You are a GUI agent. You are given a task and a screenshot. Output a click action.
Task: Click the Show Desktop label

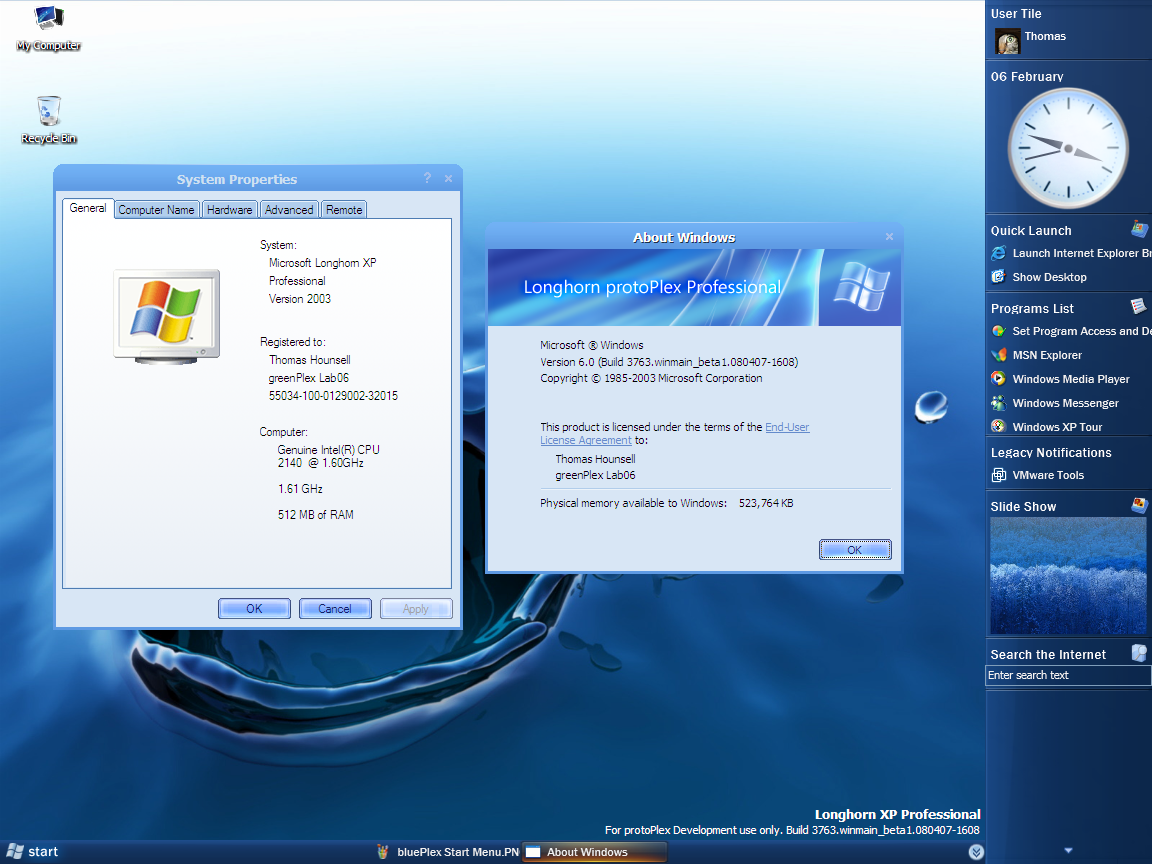tap(1049, 277)
